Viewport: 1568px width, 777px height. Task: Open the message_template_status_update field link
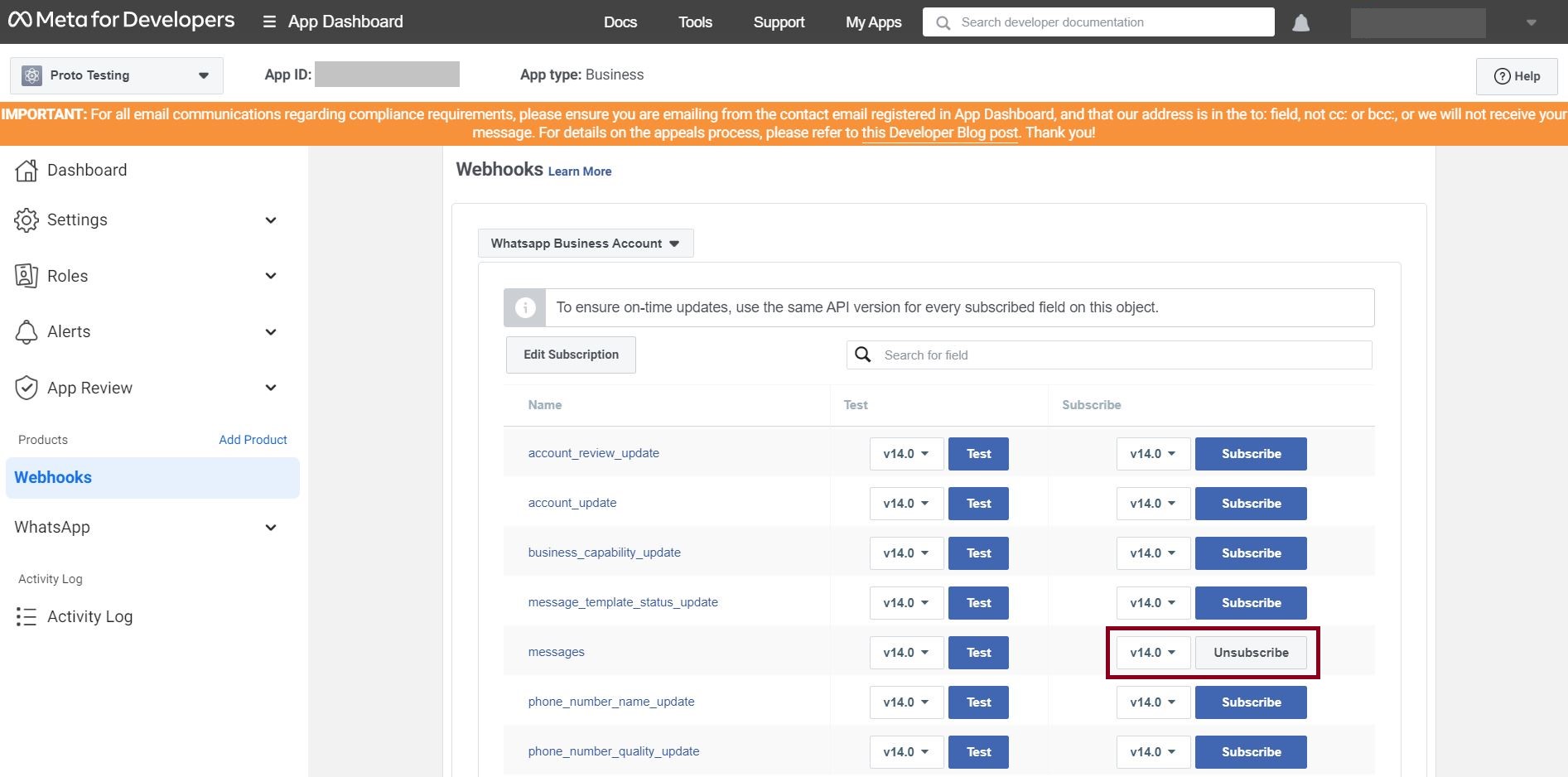(x=623, y=602)
